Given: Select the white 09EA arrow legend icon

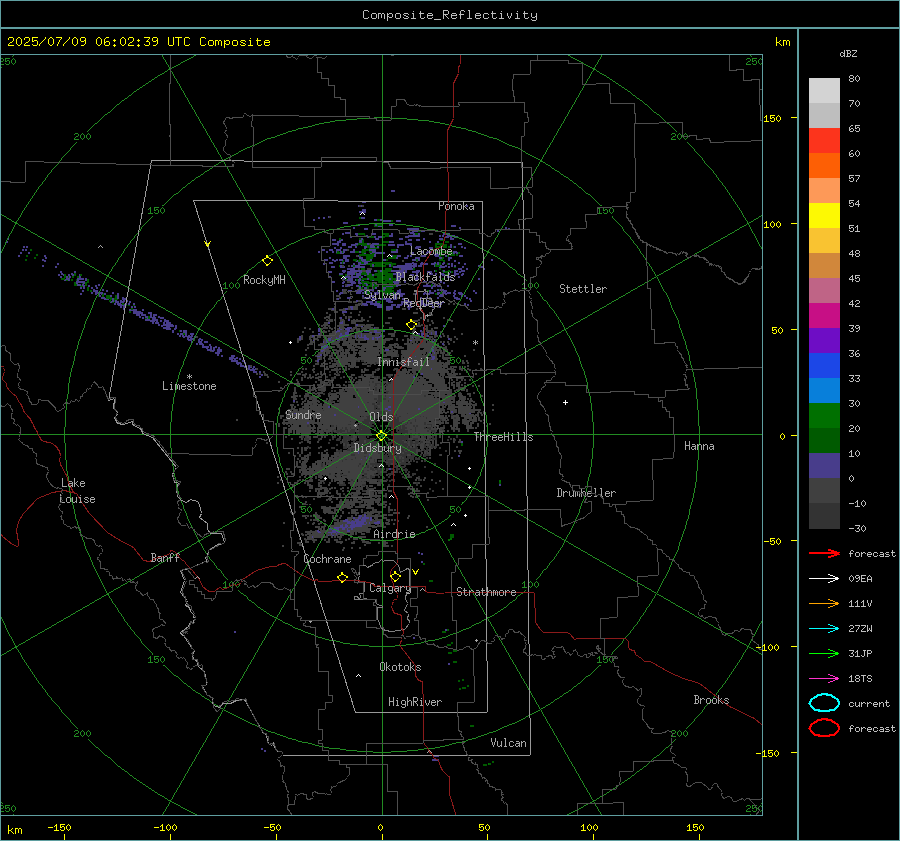Looking at the screenshot, I should (824, 579).
